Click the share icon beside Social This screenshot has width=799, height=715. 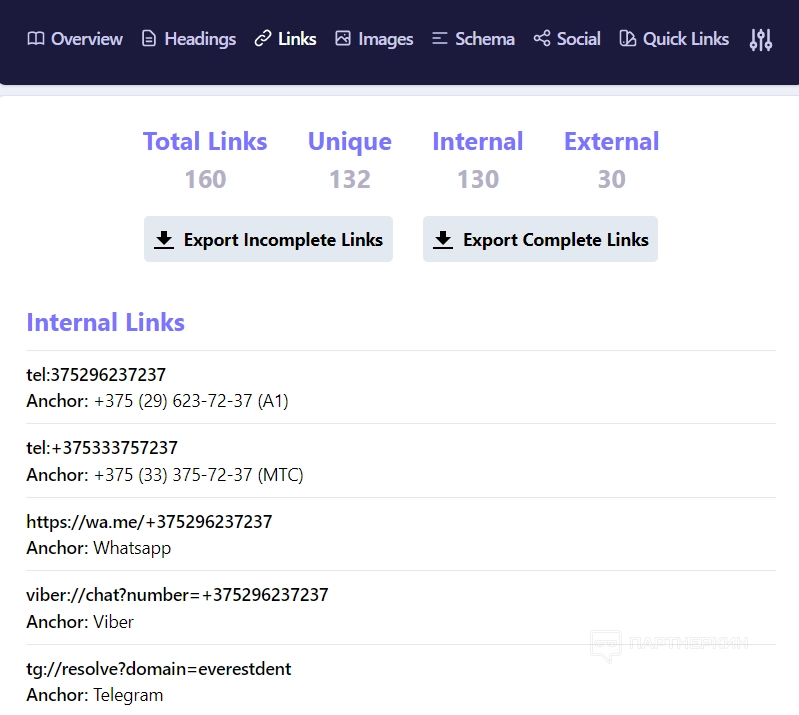pos(542,39)
